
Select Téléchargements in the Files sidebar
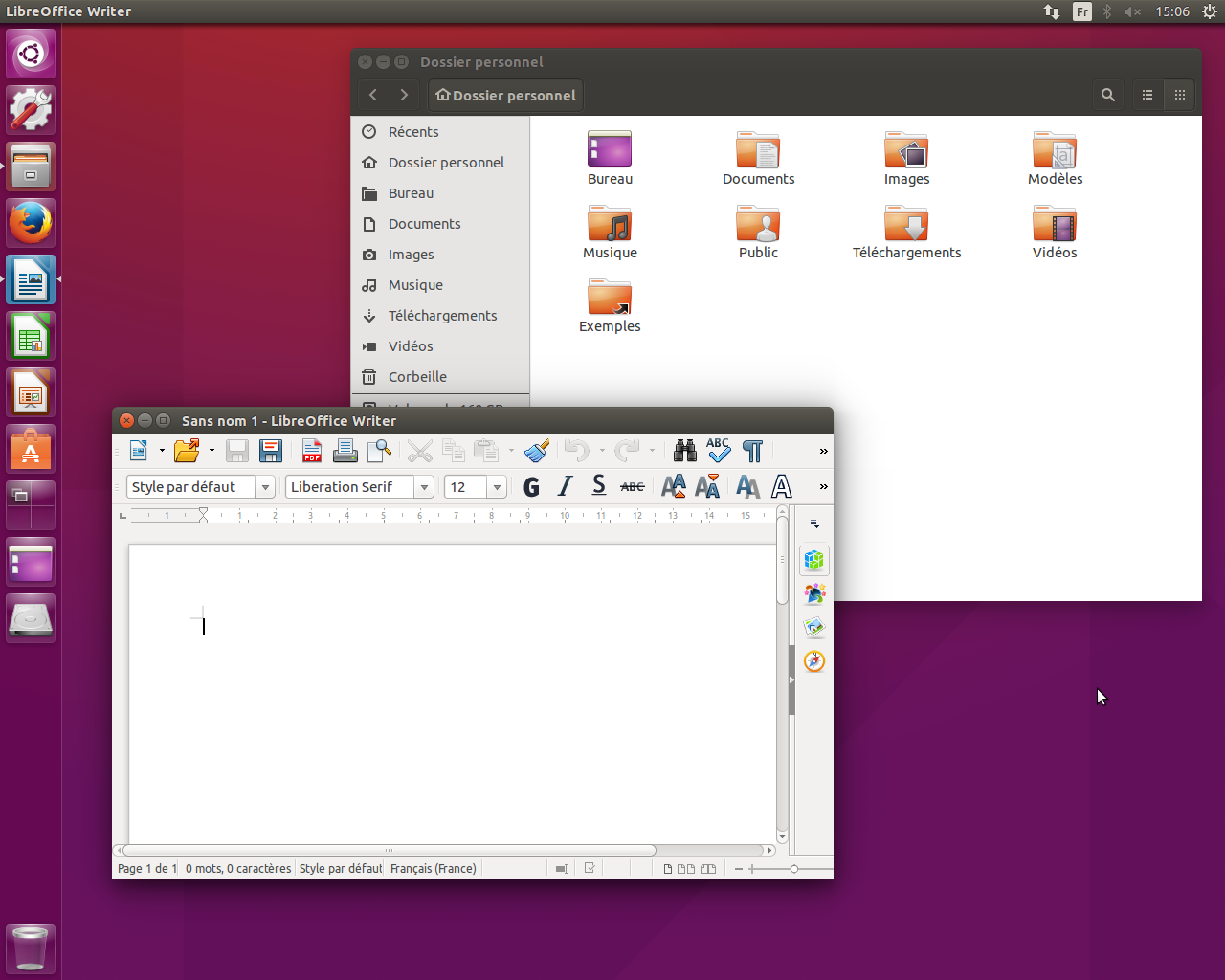point(442,316)
